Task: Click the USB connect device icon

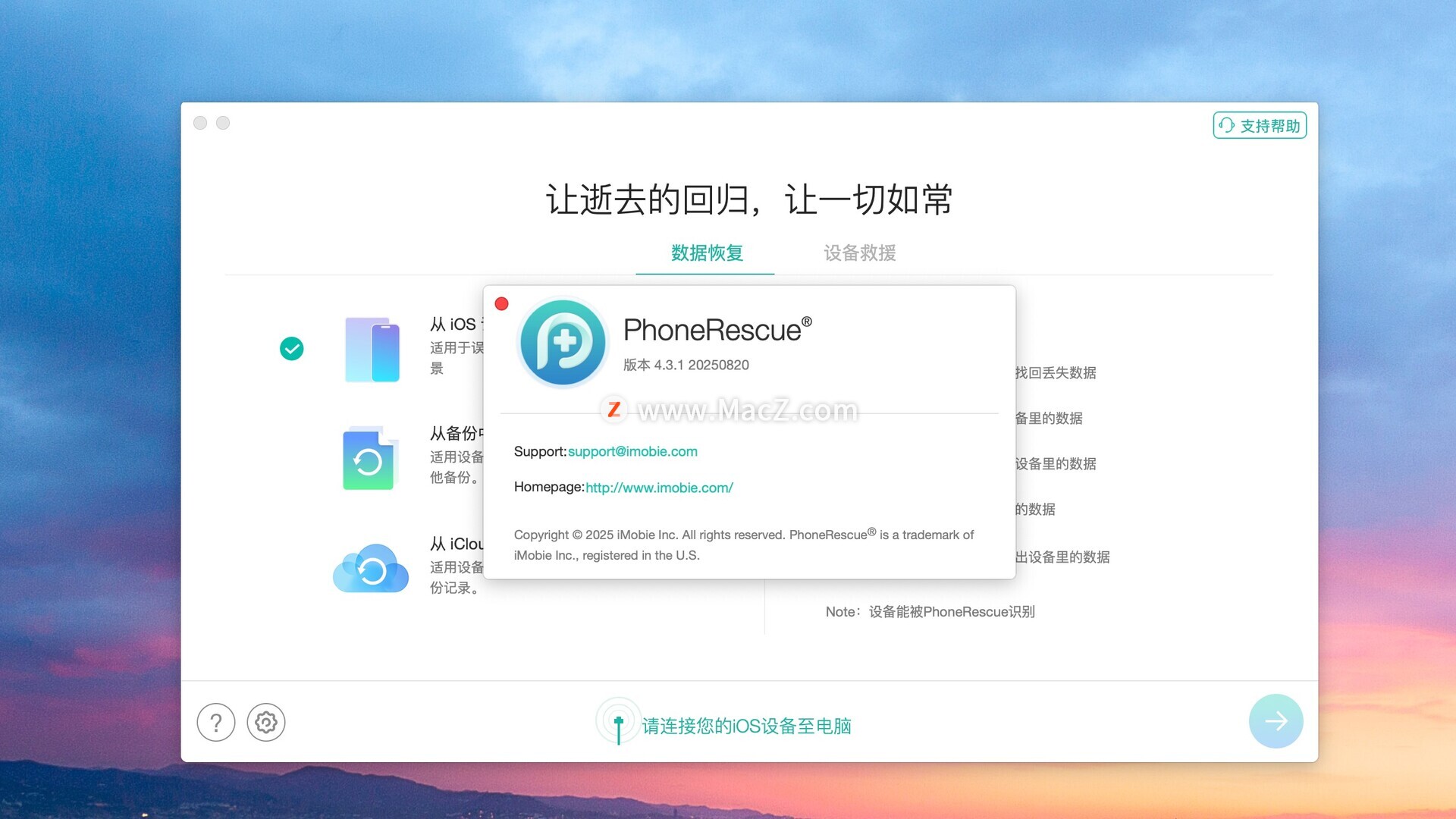Action: 619,721
